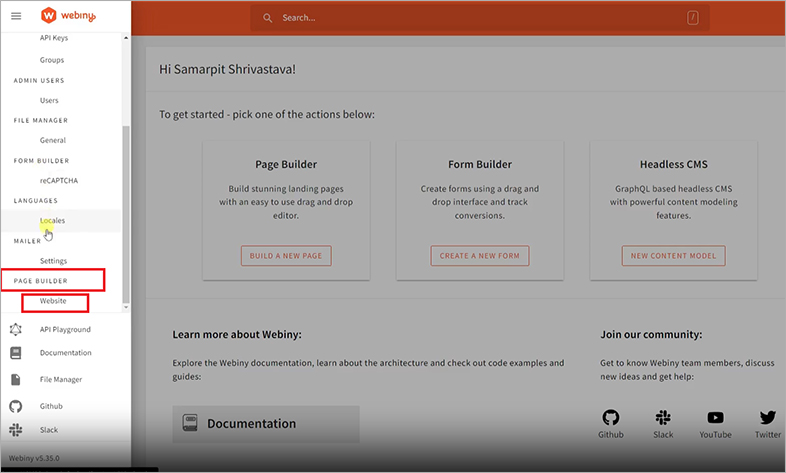
Task: Open Github community icon
Action: (x=611, y=417)
